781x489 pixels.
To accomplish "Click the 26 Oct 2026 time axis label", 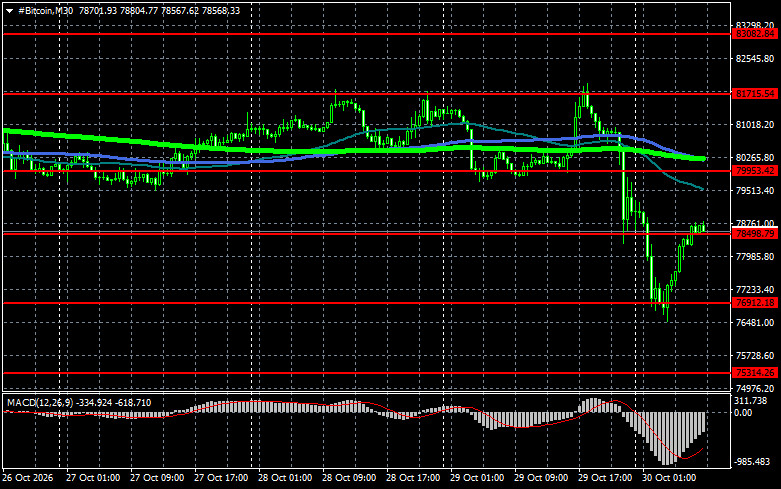I will [28, 478].
